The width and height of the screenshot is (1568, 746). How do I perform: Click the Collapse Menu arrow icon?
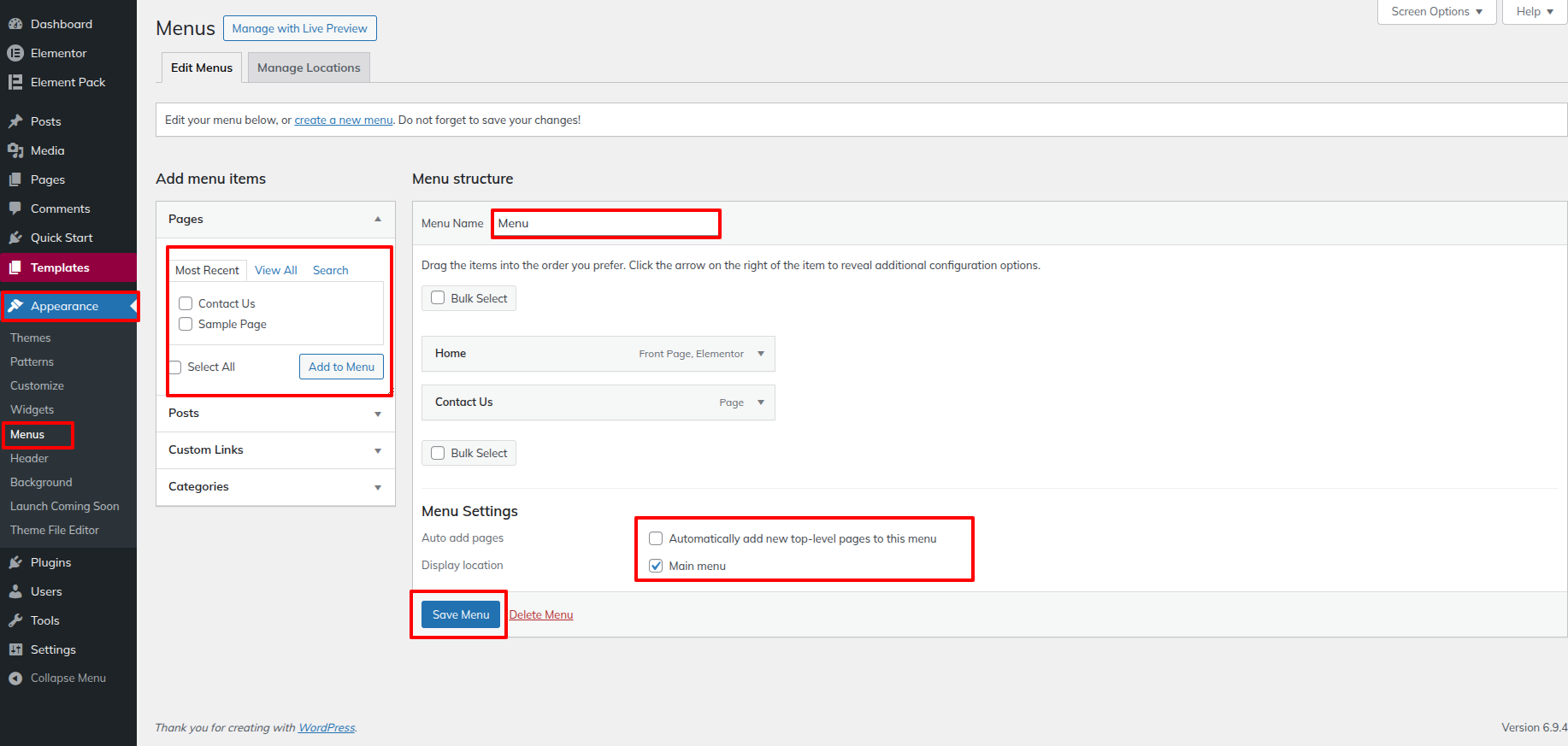15,678
